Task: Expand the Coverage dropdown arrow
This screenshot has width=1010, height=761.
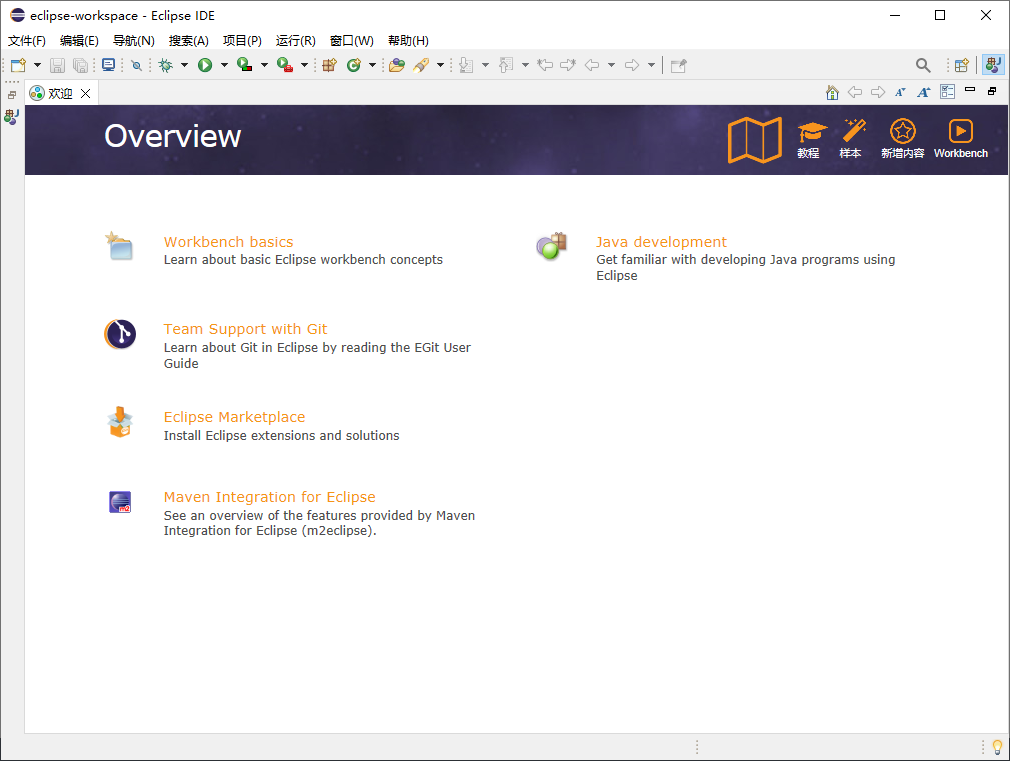Action: 264,65
